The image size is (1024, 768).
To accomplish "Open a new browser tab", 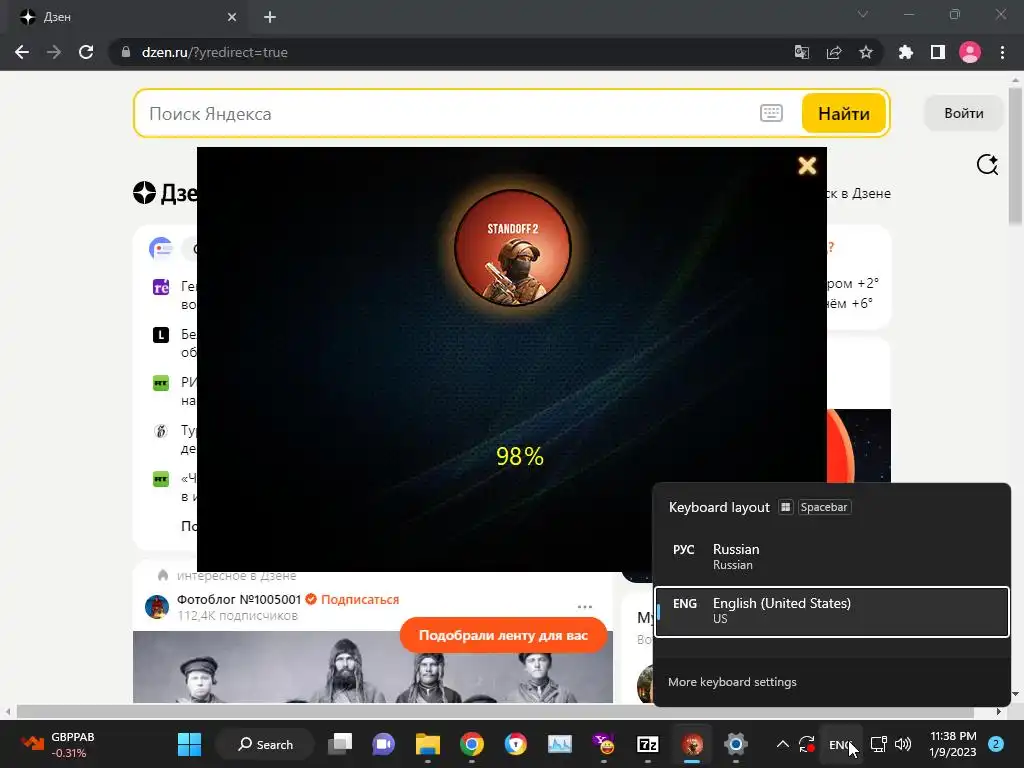I will 270,17.
